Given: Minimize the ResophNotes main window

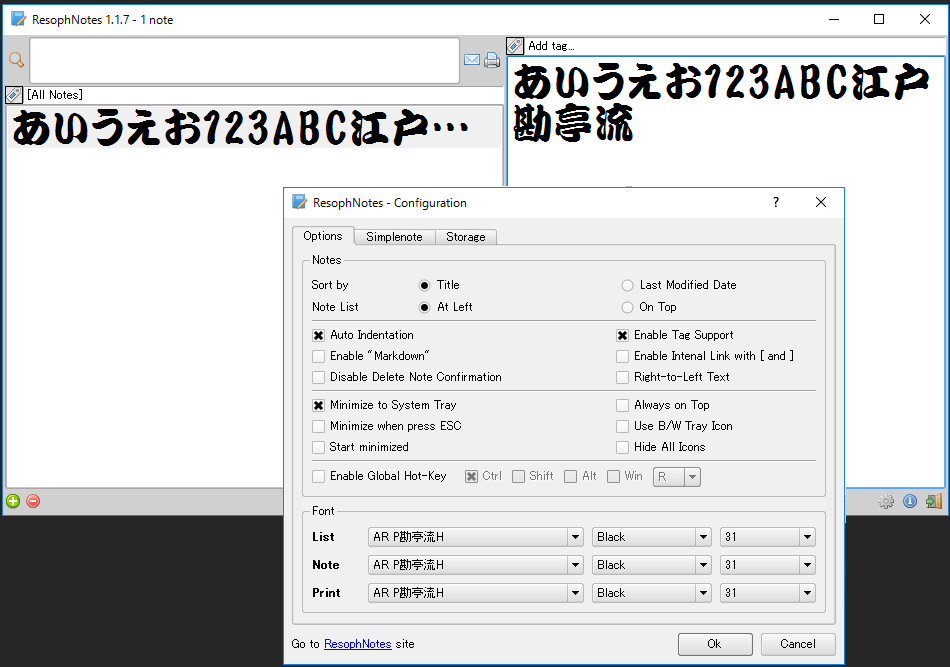Looking at the screenshot, I should pos(834,19).
